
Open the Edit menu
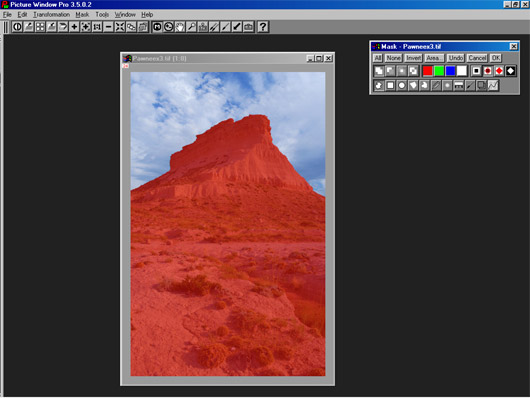tap(22, 15)
